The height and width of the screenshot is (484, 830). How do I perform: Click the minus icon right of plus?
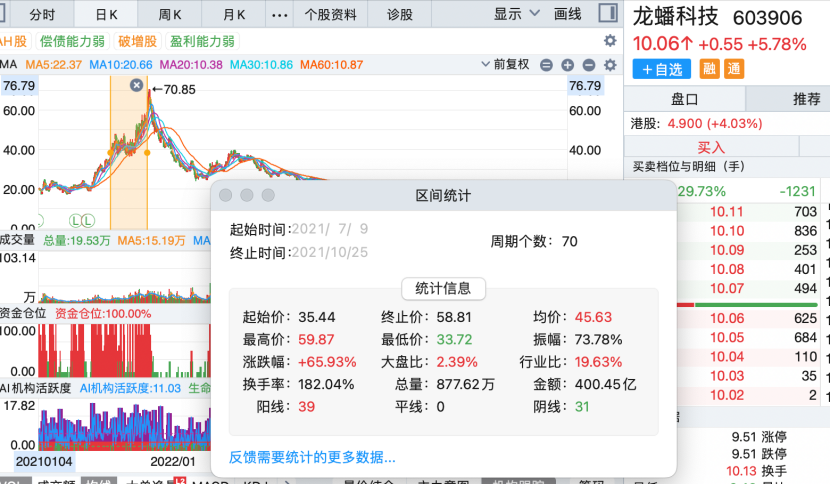click(x=589, y=65)
